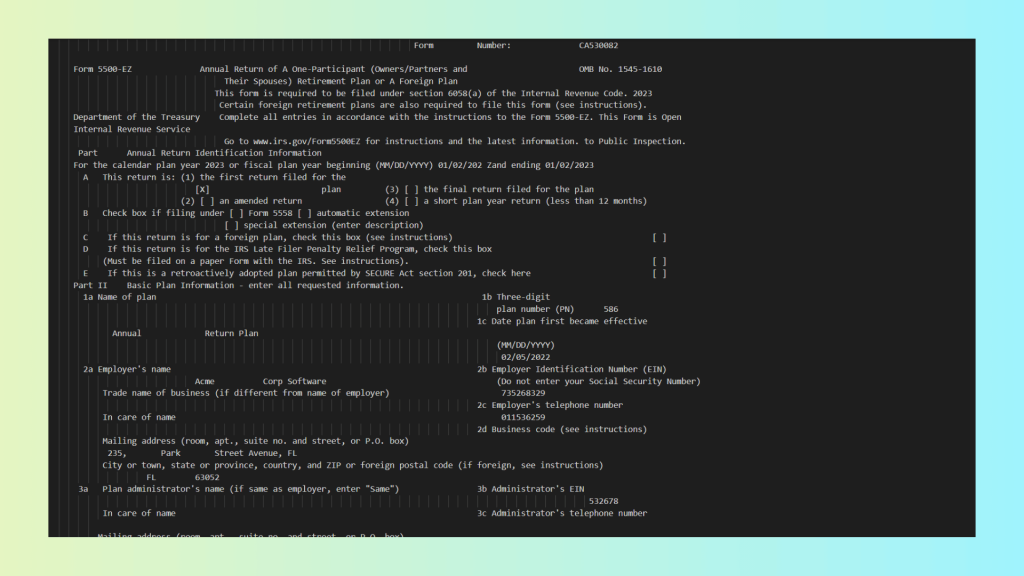Mark the foreign plan checkbox on line C
The width and height of the screenshot is (1024, 576).
tap(658, 237)
